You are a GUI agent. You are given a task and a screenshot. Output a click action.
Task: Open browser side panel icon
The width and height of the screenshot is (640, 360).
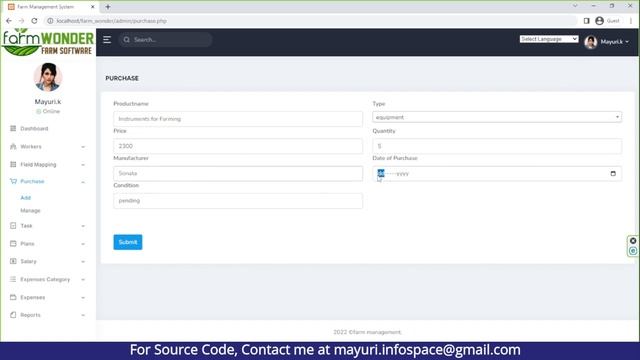click(587, 21)
